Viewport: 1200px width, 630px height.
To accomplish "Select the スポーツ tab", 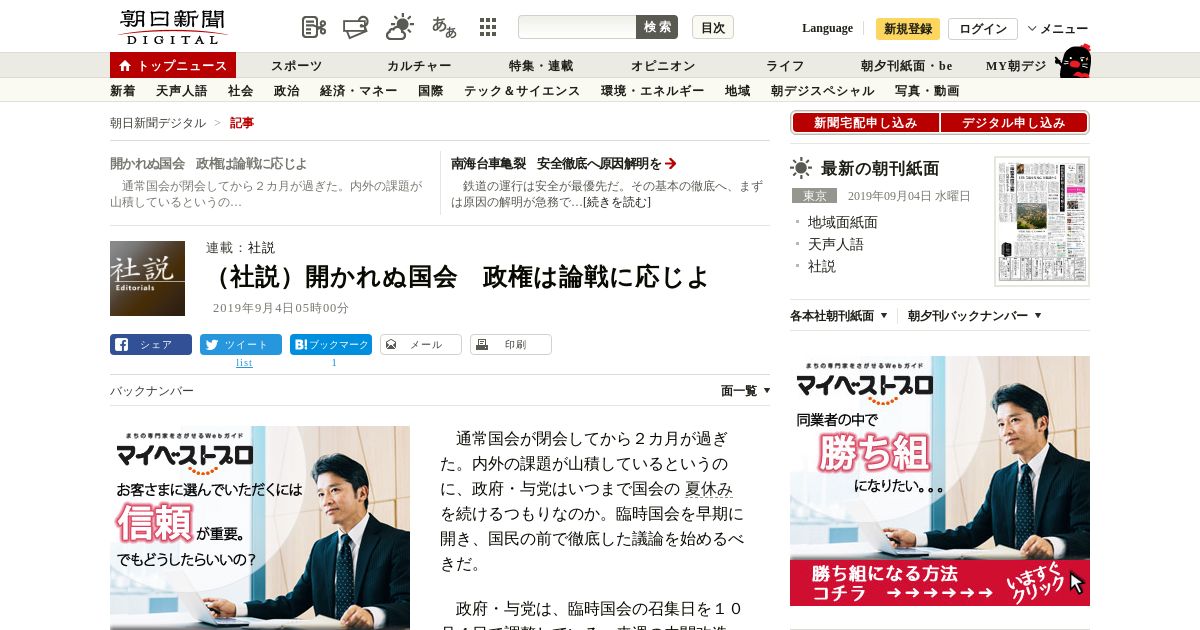I will 297,66.
